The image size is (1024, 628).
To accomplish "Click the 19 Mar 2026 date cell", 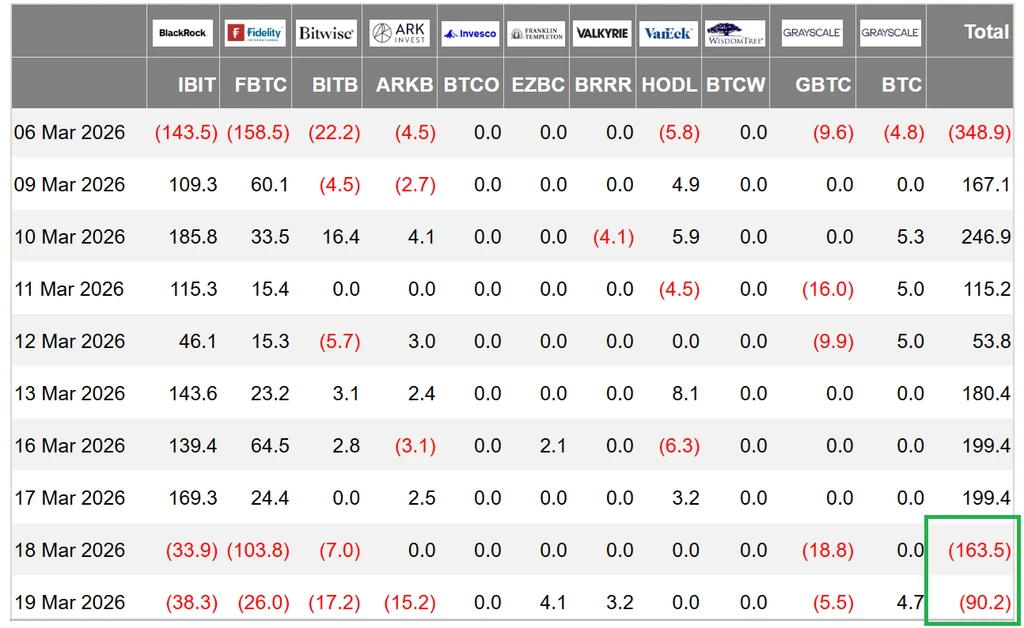I will tap(69, 602).
